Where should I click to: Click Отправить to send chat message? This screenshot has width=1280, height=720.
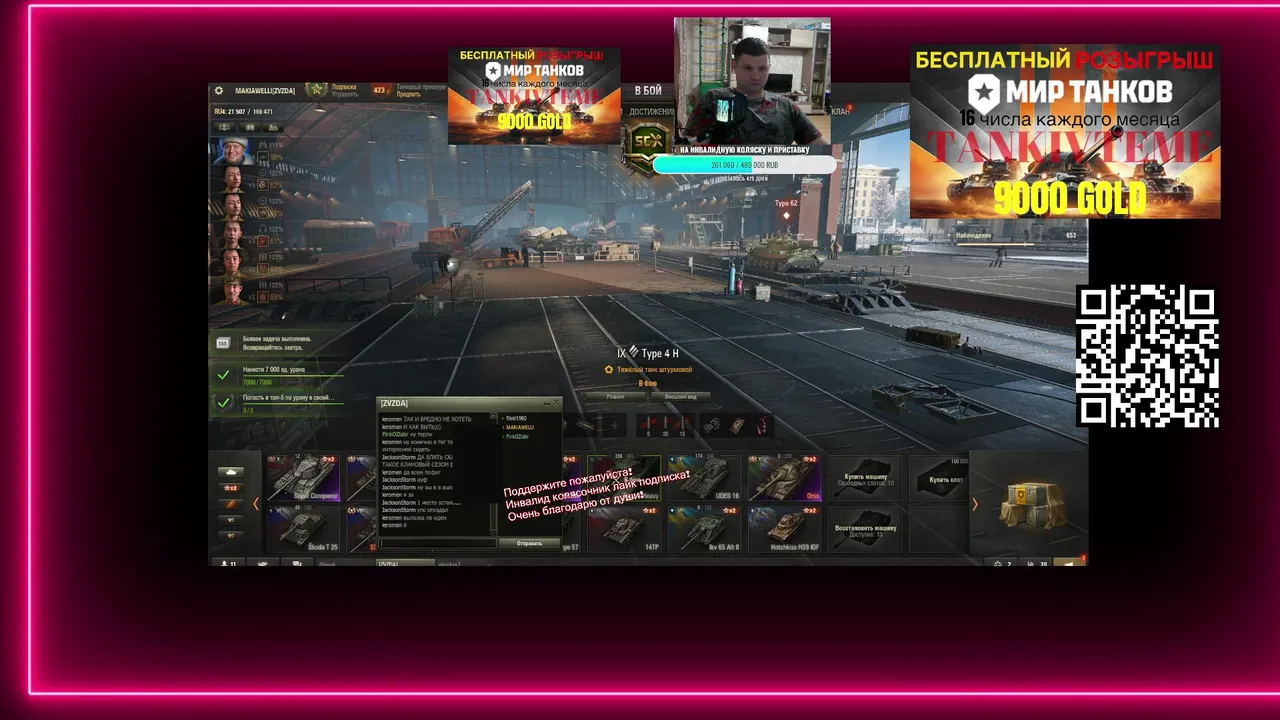[529, 543]
